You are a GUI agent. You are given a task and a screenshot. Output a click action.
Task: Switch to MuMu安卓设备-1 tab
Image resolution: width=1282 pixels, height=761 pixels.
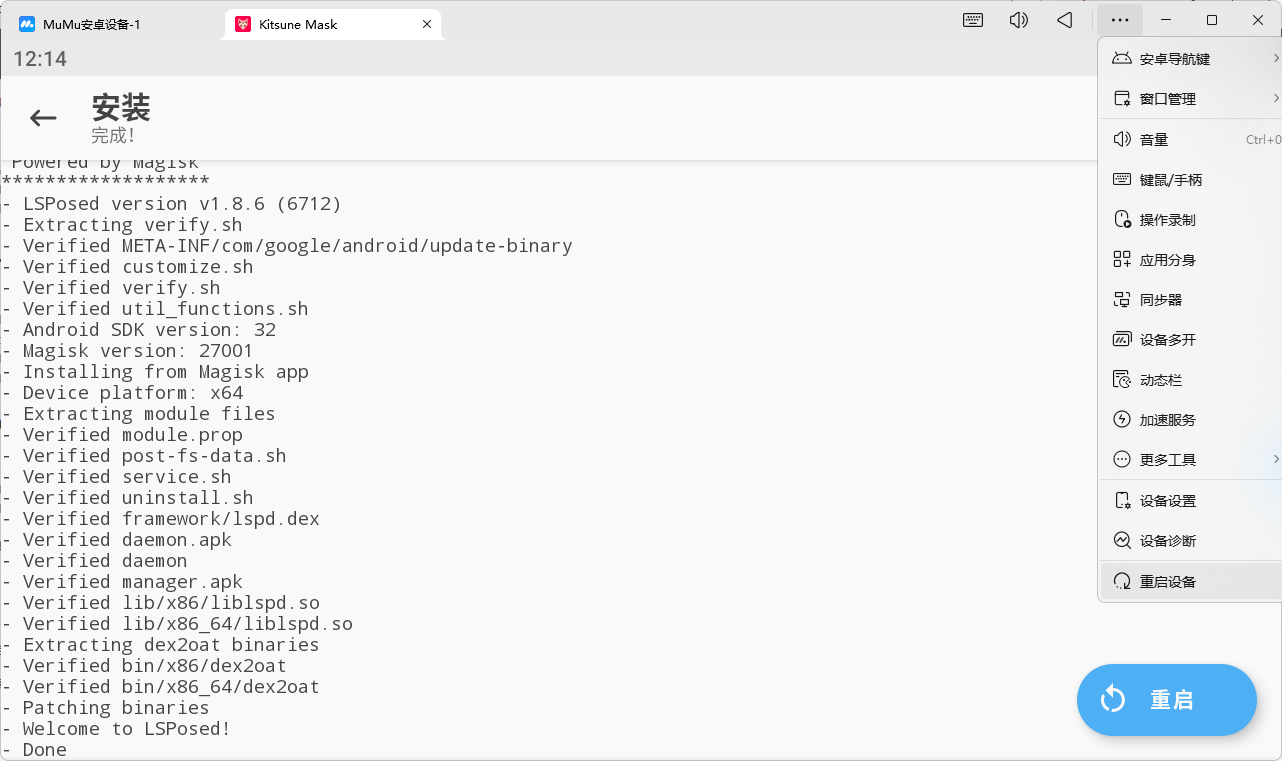(92, 24)
